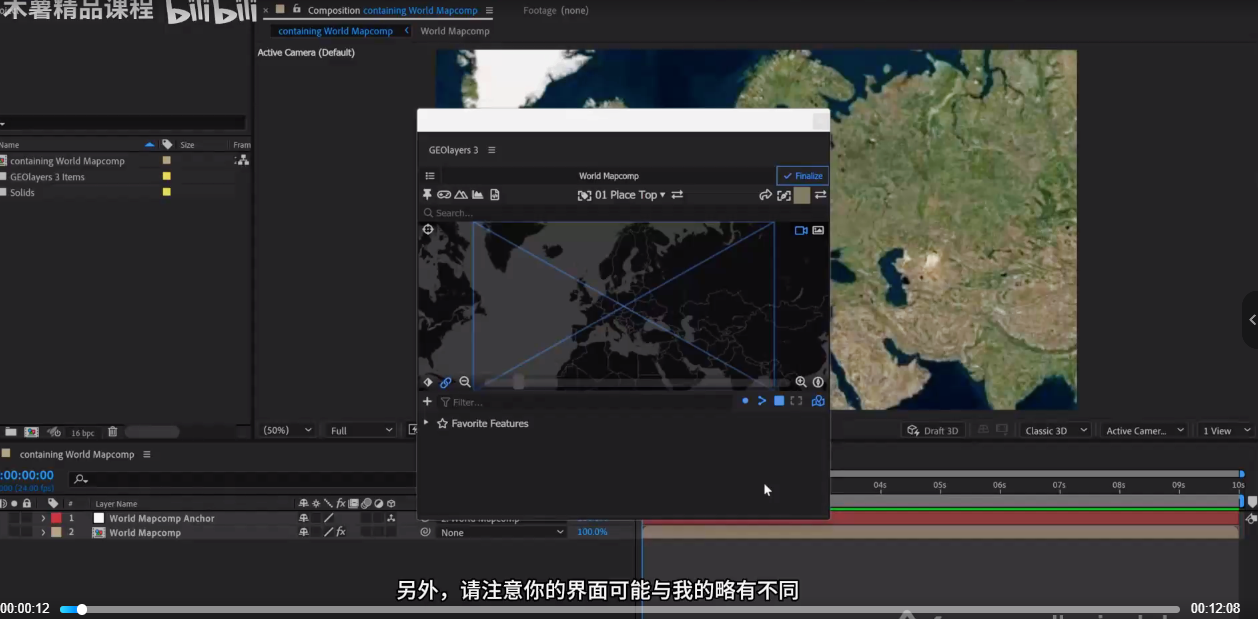Click the elevation chart icon in GEOlayers
Screen dimensions: 1258x619
coord(477,195)
